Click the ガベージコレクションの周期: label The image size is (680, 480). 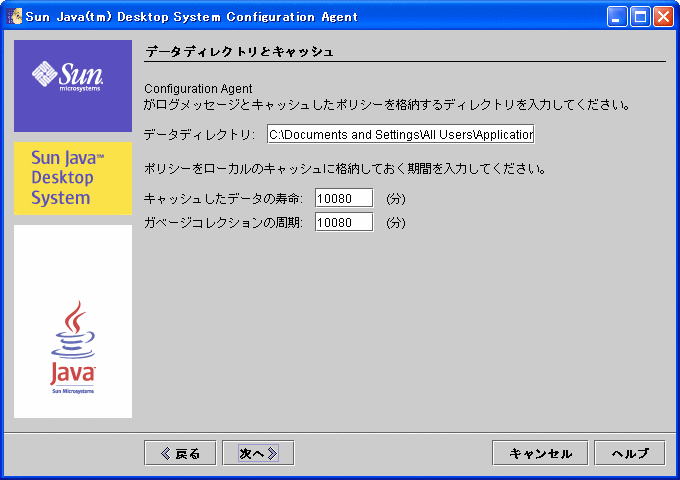223,222
